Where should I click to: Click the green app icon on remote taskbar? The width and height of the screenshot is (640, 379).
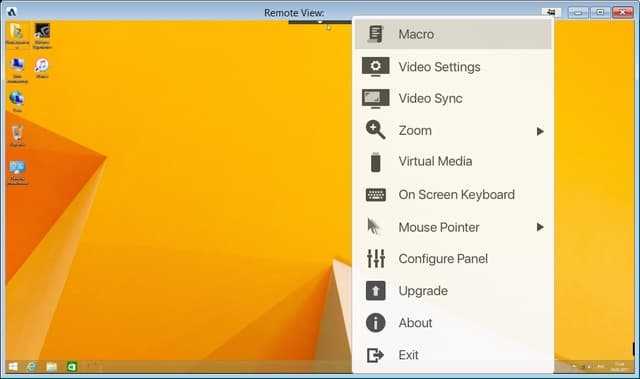click(72, 367)
